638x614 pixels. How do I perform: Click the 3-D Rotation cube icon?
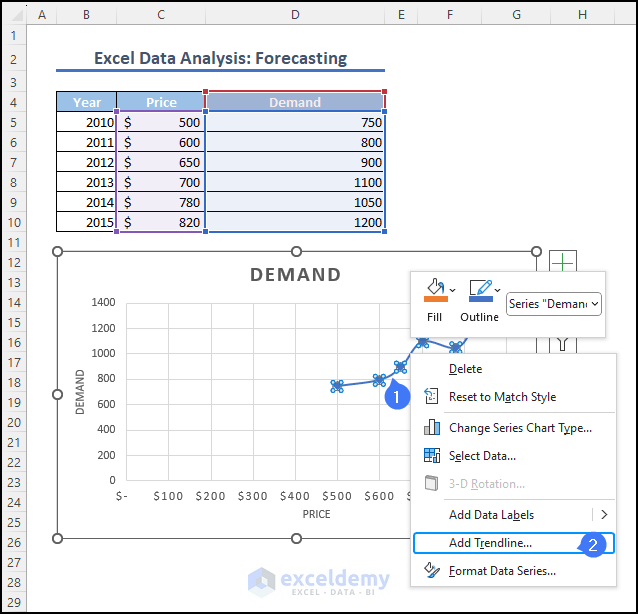tap(431, 483)
